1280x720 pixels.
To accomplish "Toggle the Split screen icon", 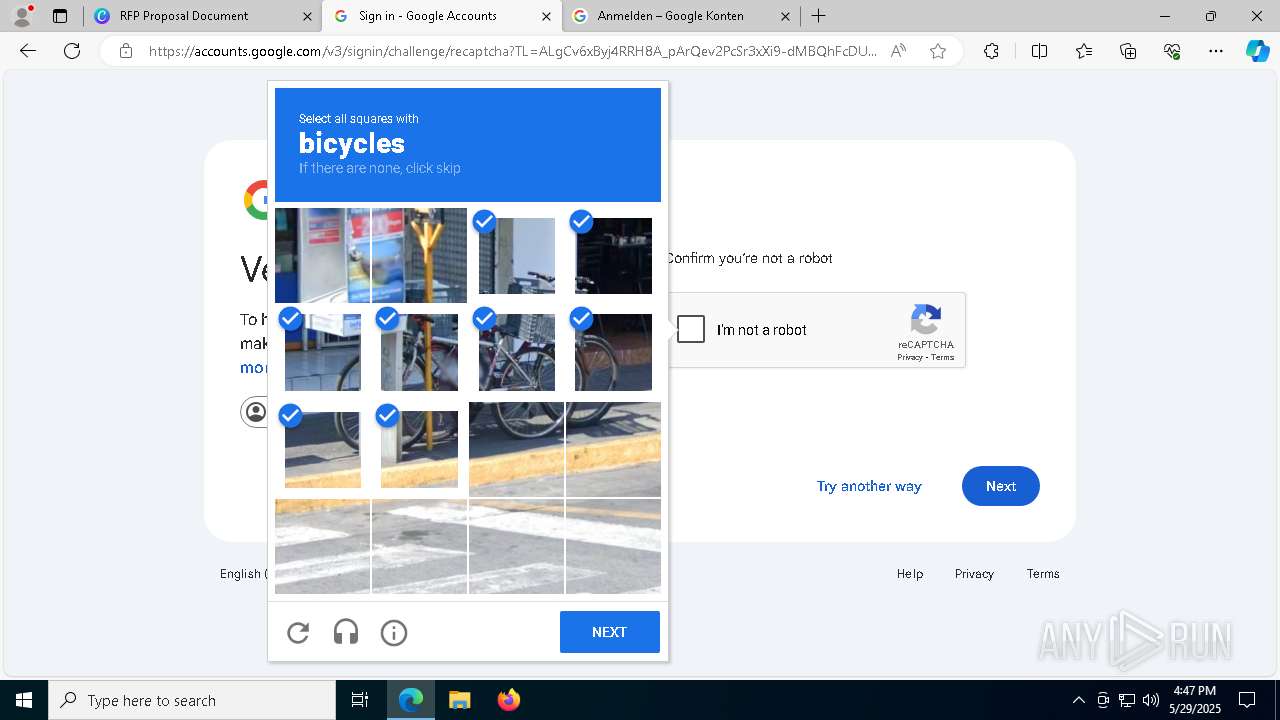I will coord(1039,51).
